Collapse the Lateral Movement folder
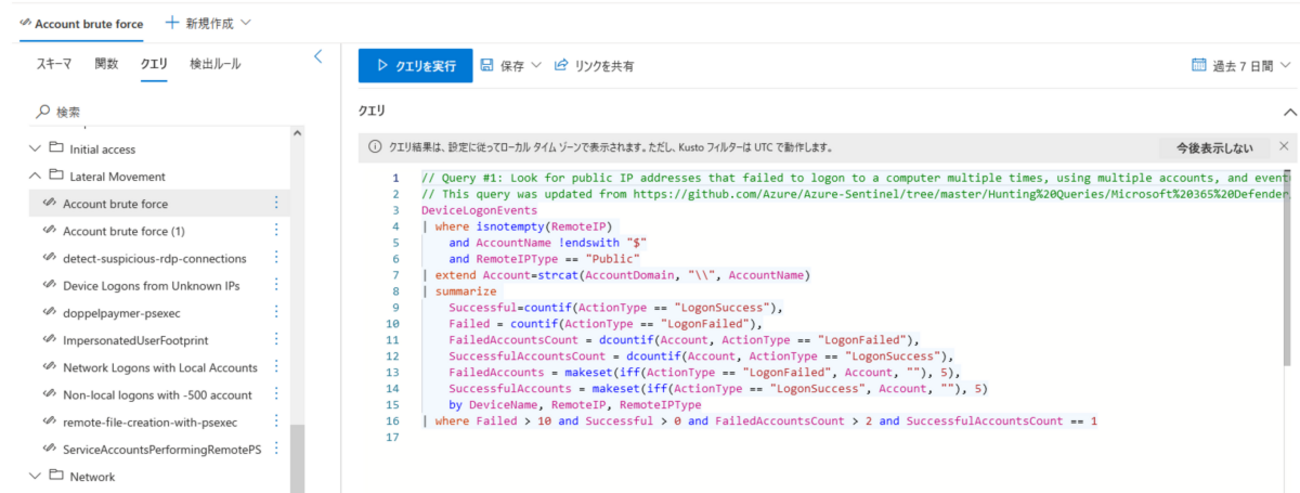 coord(37,176)
